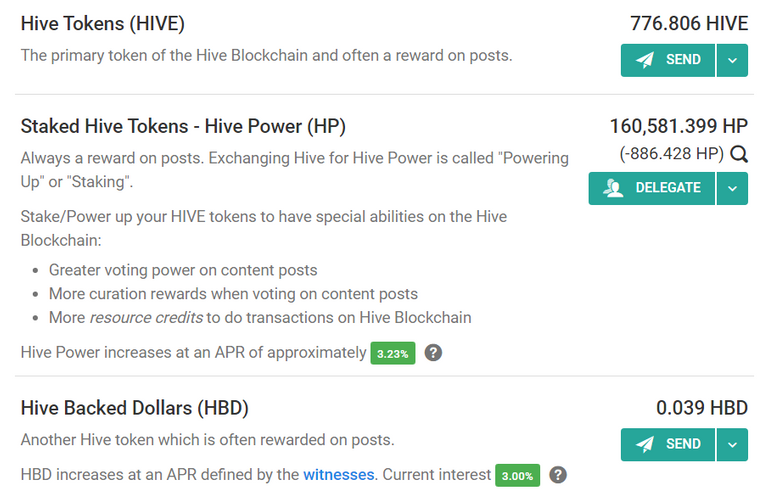Open the witnesses link

338,474
